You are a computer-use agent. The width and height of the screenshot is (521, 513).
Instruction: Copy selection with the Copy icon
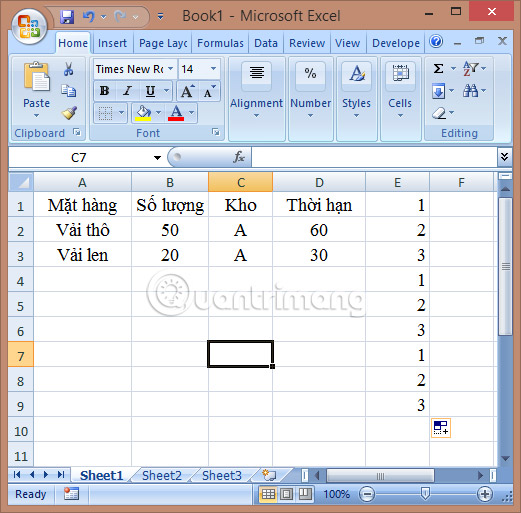(x=69, y=91)
